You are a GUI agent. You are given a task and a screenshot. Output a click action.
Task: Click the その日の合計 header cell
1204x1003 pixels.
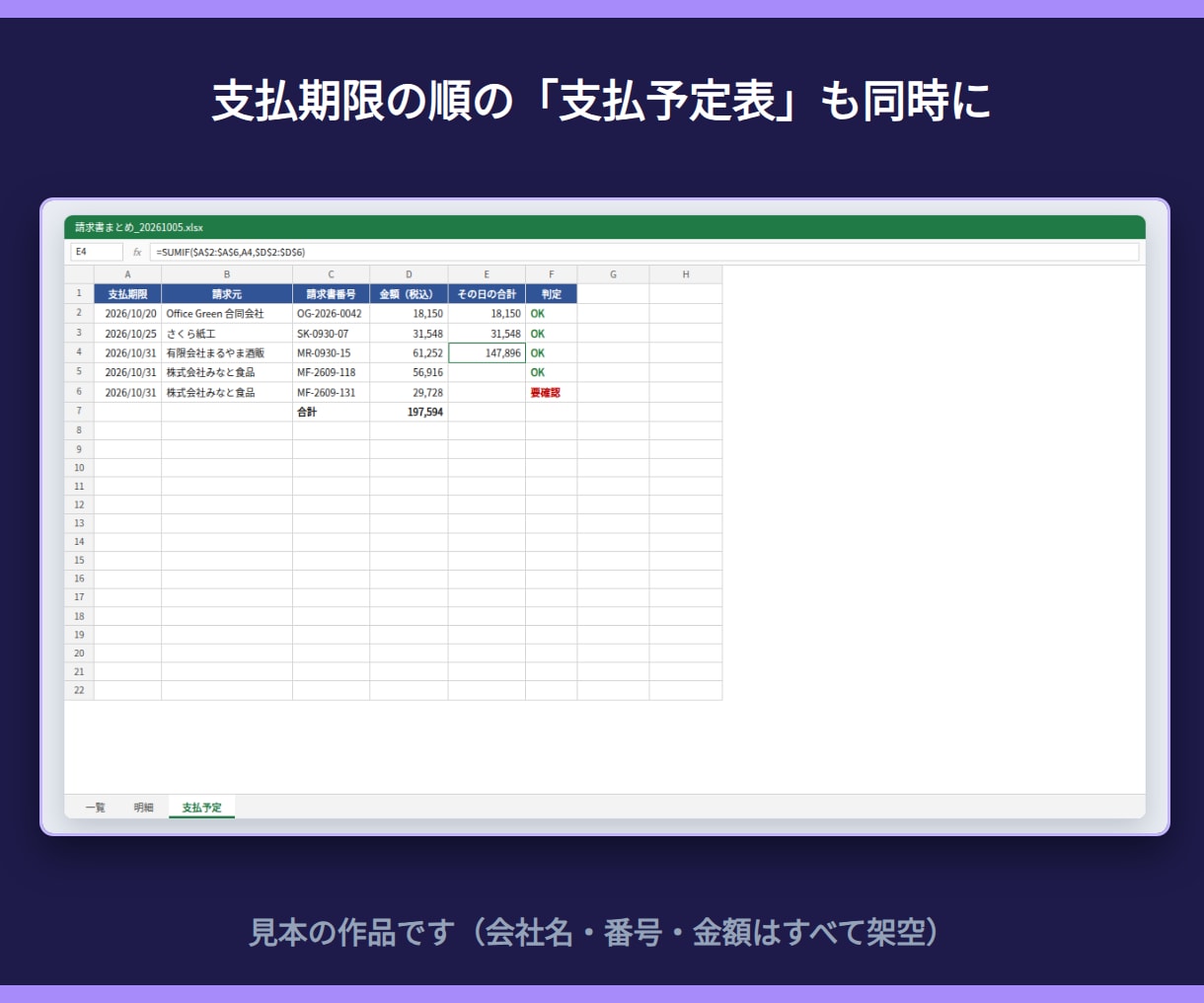487,294
